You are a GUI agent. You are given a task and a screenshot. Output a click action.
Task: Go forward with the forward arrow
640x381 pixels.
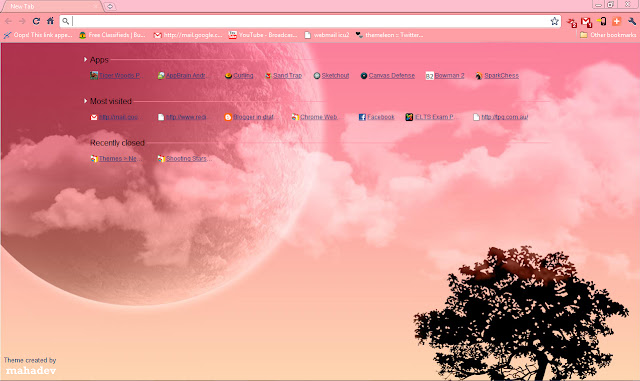(x=22, y=21)
